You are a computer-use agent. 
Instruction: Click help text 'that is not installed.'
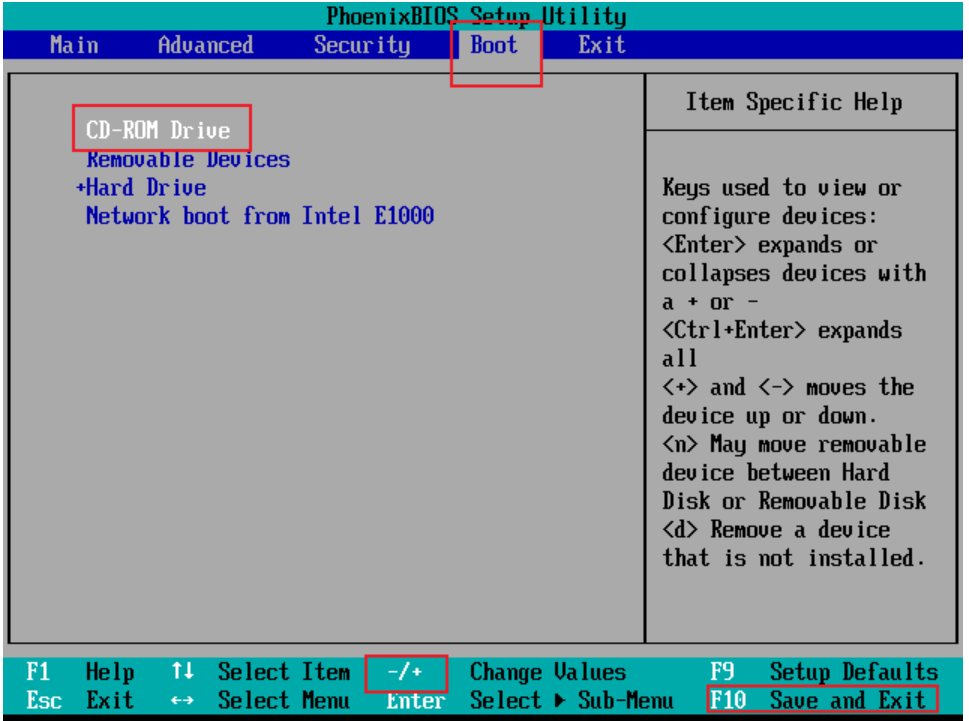pyautogui.click(x=793, y=559)
